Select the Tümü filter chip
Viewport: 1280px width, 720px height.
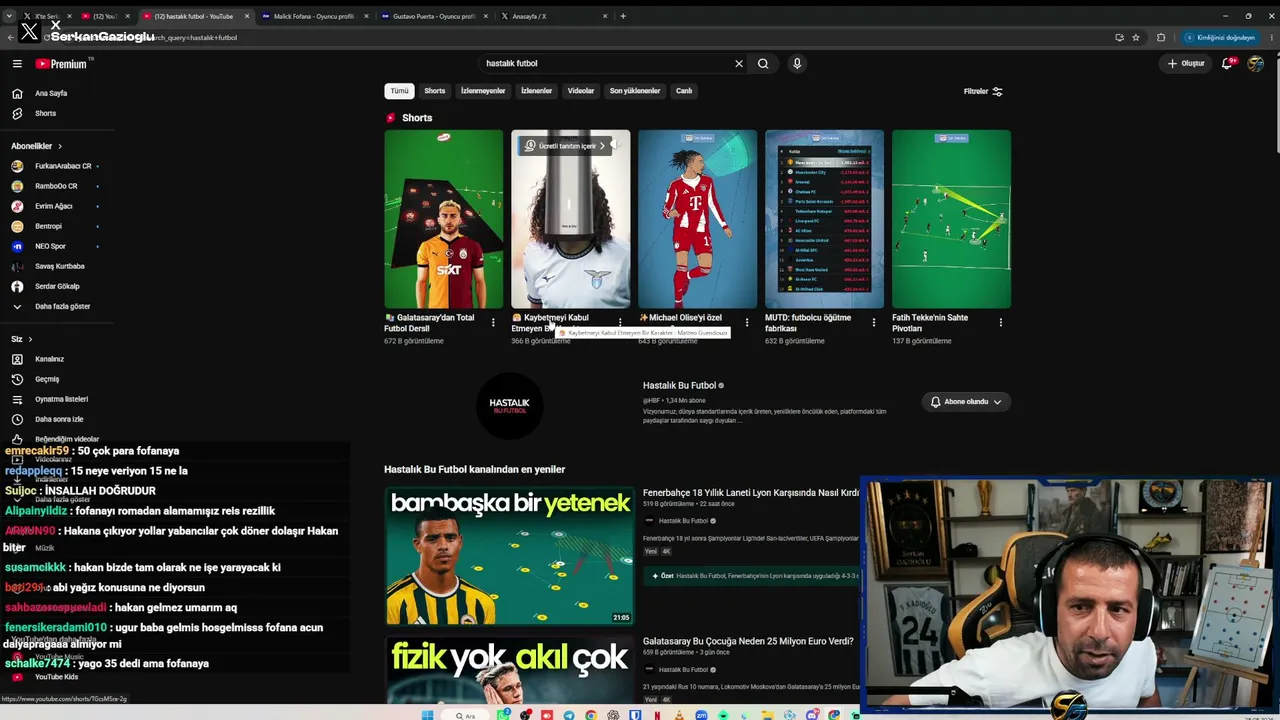point(399,91)
